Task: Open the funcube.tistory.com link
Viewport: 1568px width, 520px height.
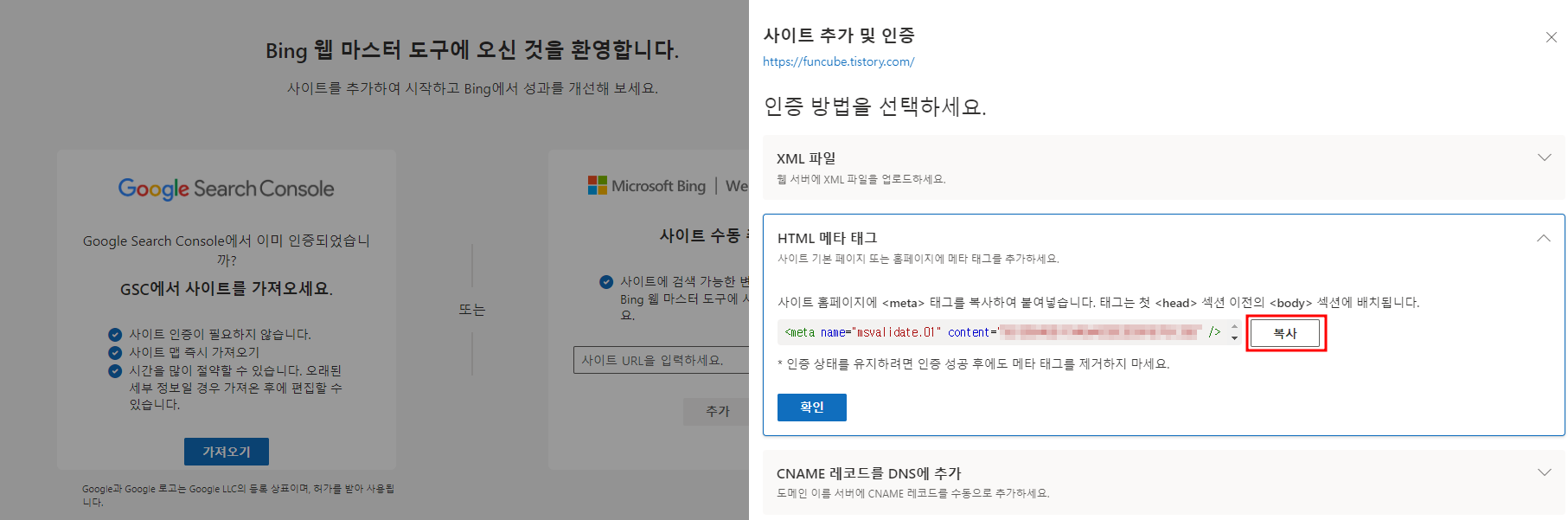Action: click(x=838, y=61)
